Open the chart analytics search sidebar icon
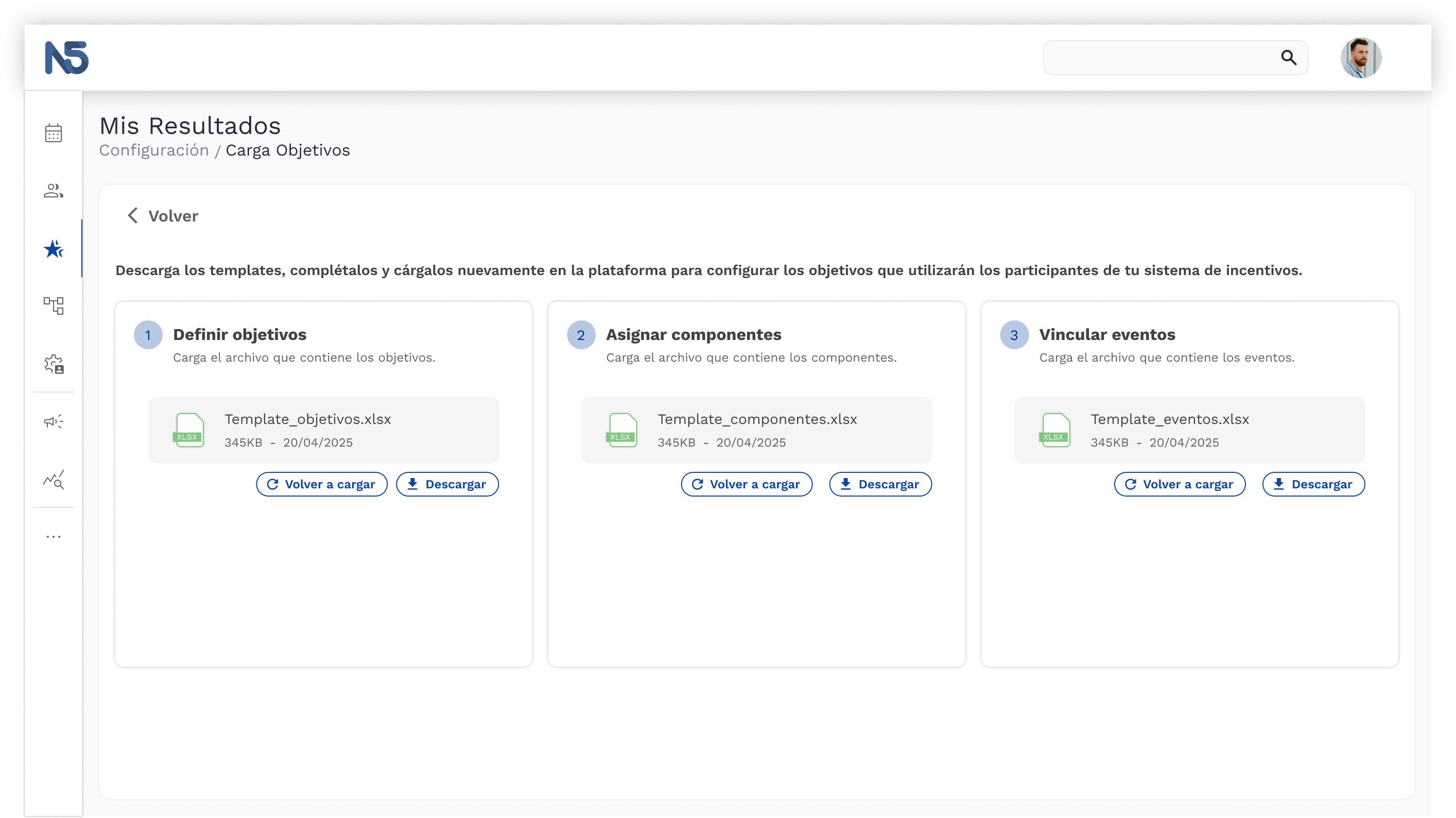This screenshot has height=818, width=1456. [54, 480]
